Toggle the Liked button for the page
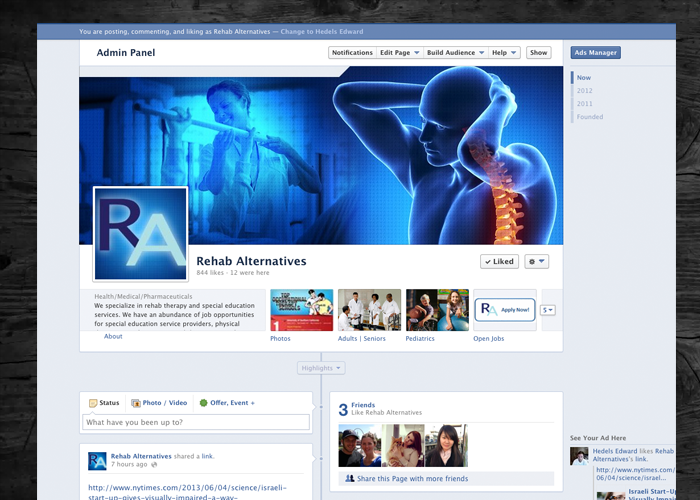This screenshot has height=500, width=700. pyautogui.click(x=499, y=262)
